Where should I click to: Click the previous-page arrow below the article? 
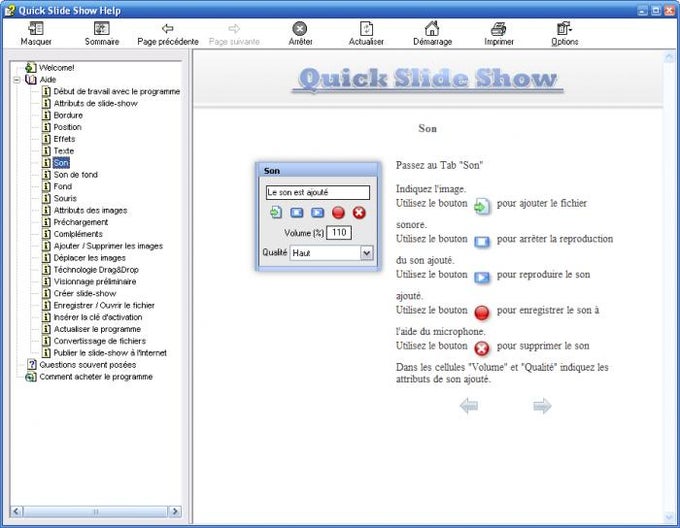[x=469, y=406]
